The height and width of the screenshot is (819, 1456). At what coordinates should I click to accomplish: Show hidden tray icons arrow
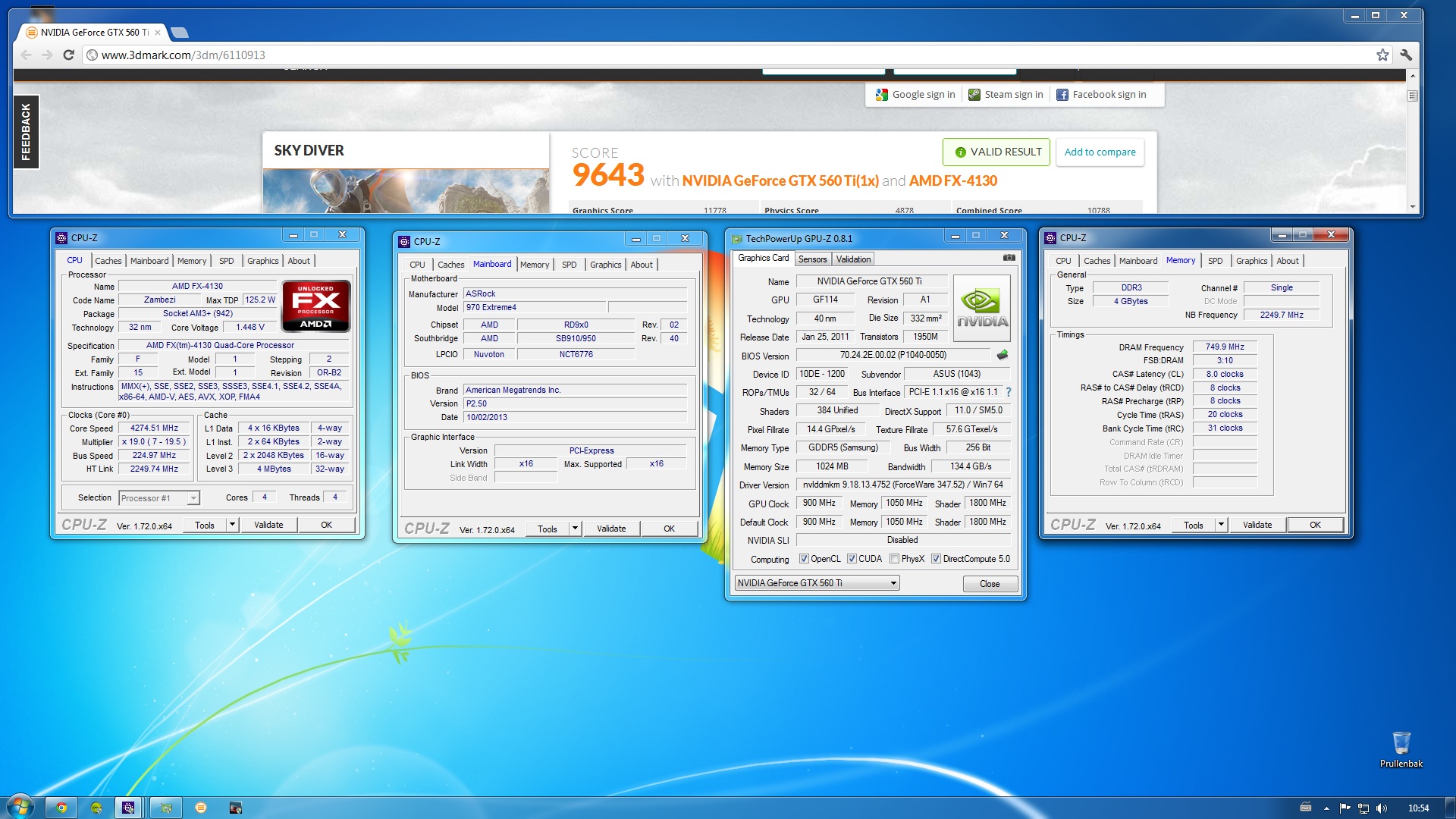tap(1326, 808)
